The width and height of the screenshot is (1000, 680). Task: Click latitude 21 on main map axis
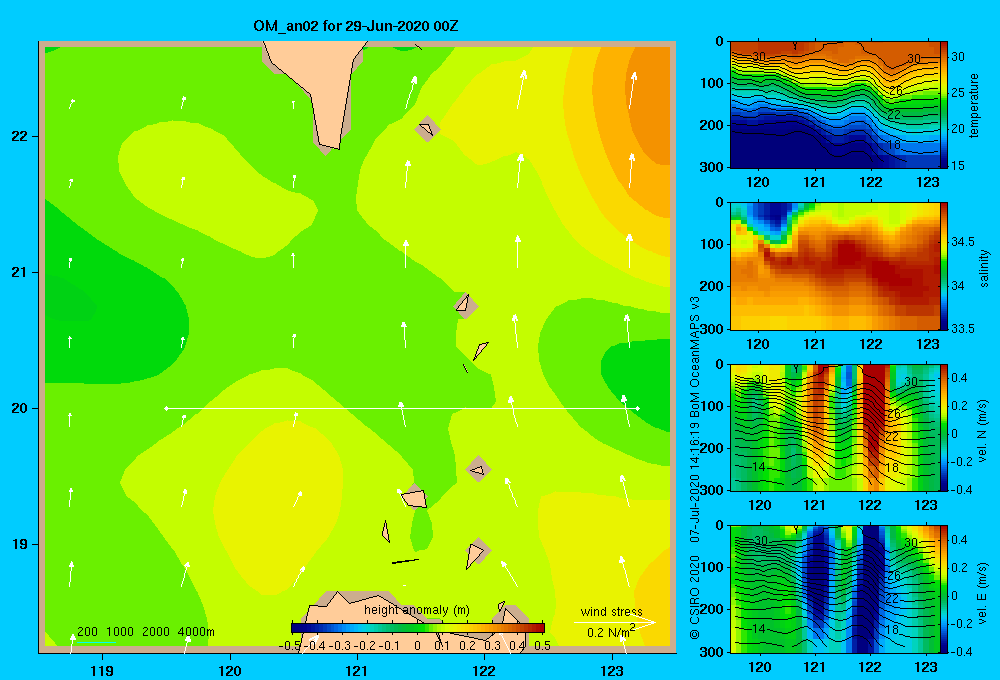[x=19, y=272]
